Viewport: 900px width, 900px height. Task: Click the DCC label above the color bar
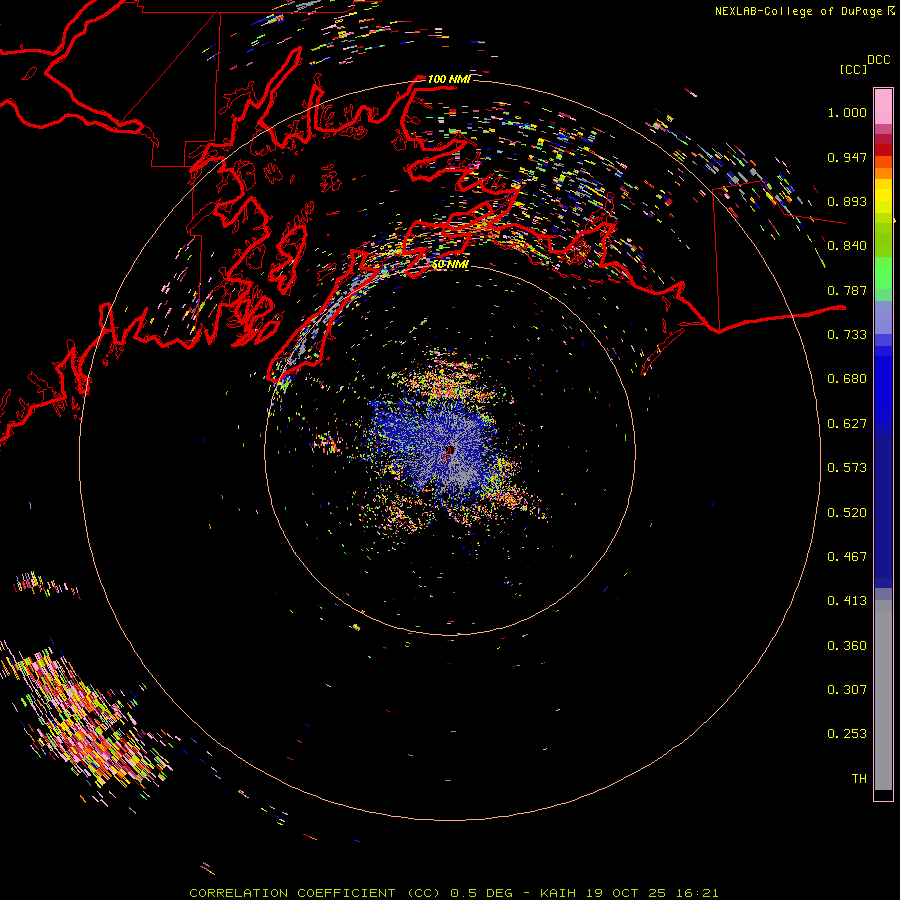point(878,60)
